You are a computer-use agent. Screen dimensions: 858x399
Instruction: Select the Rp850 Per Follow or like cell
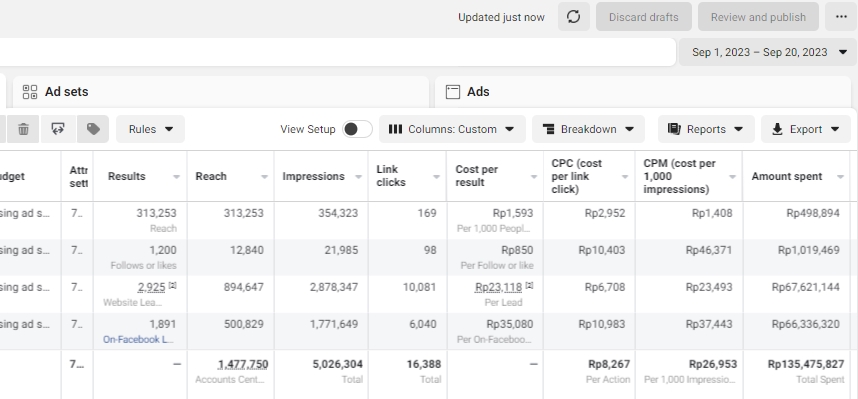click(495, 257)
